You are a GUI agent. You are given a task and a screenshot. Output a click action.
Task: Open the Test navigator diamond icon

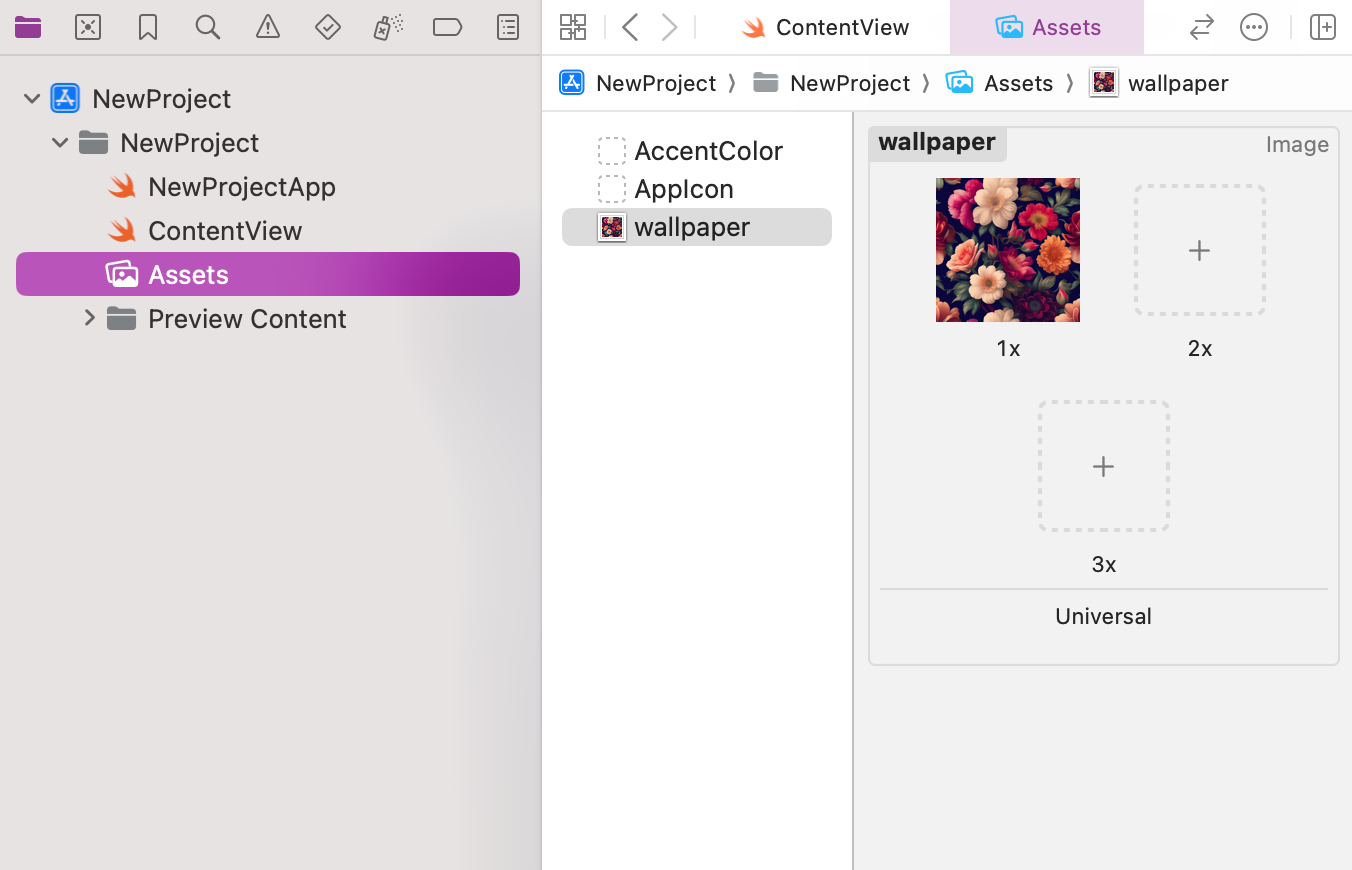(x=328, y=27)
